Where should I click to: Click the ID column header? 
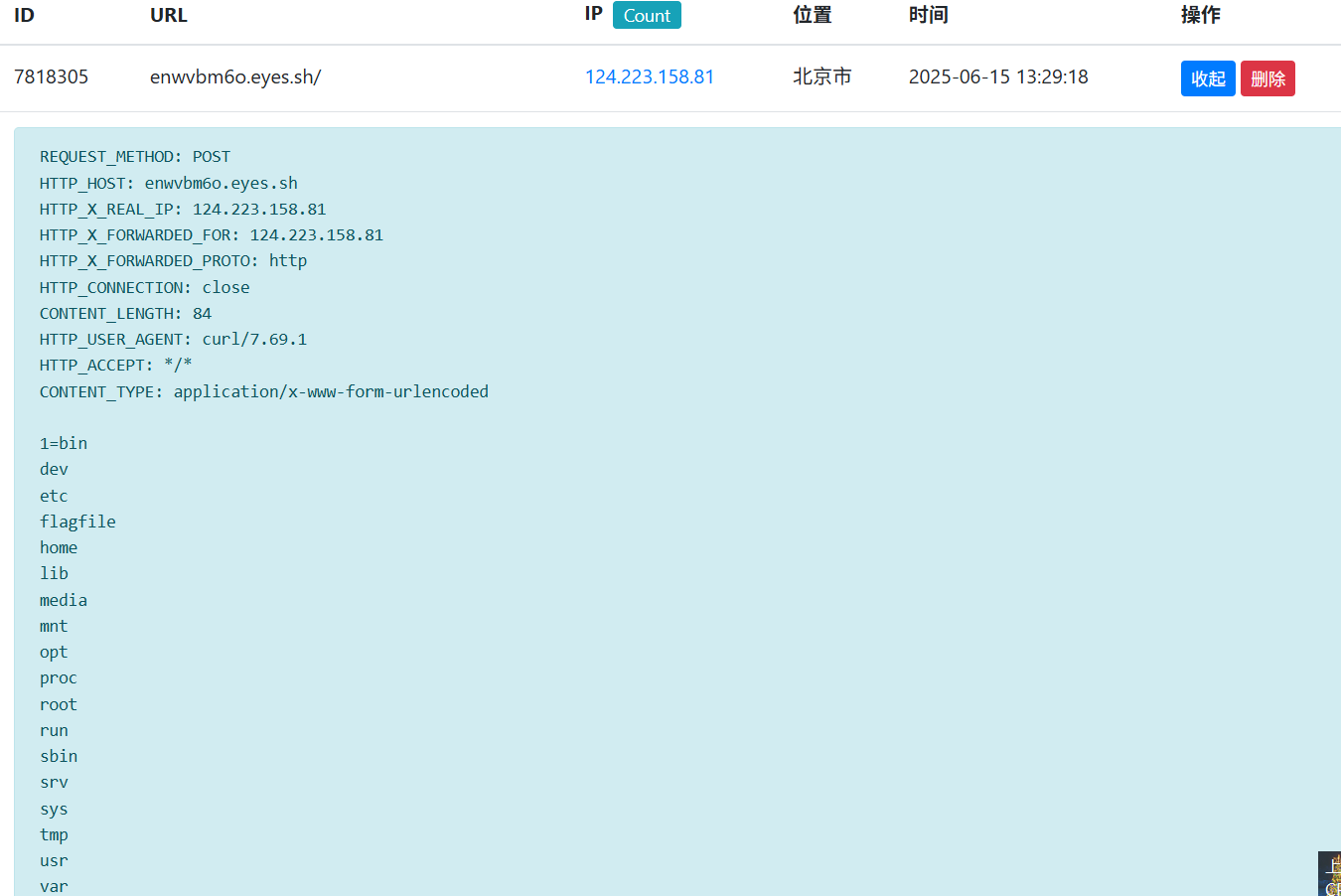[x=24, y=15]
